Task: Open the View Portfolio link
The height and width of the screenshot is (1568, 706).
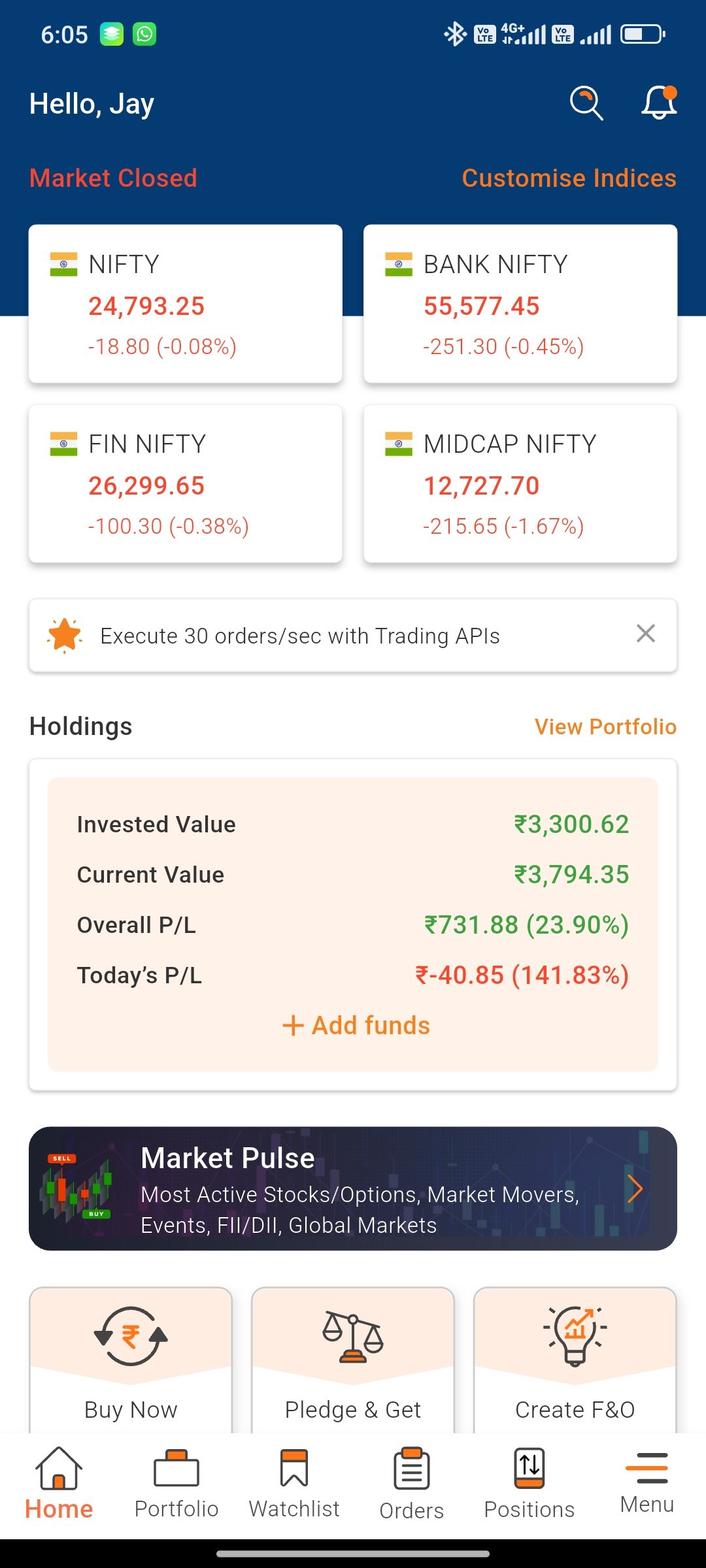Action: coord(605,727)
